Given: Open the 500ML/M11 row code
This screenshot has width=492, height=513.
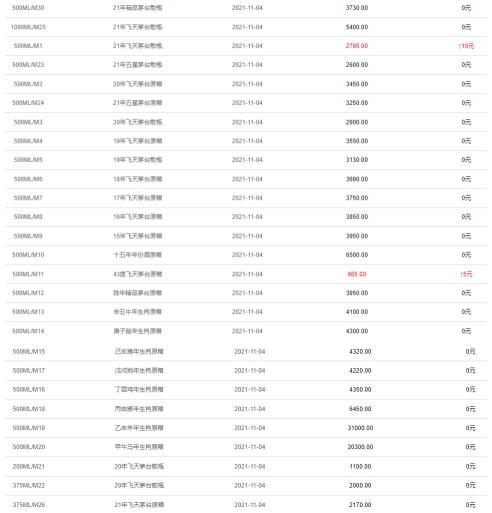Looking at the screenshot, I should coord(28,274).
